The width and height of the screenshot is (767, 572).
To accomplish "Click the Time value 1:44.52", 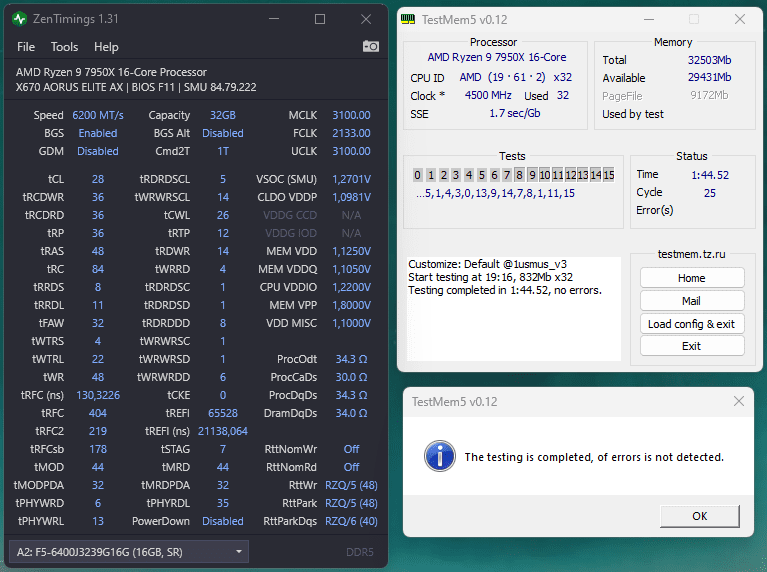I will pyautogui.click(x=710, y=175).
